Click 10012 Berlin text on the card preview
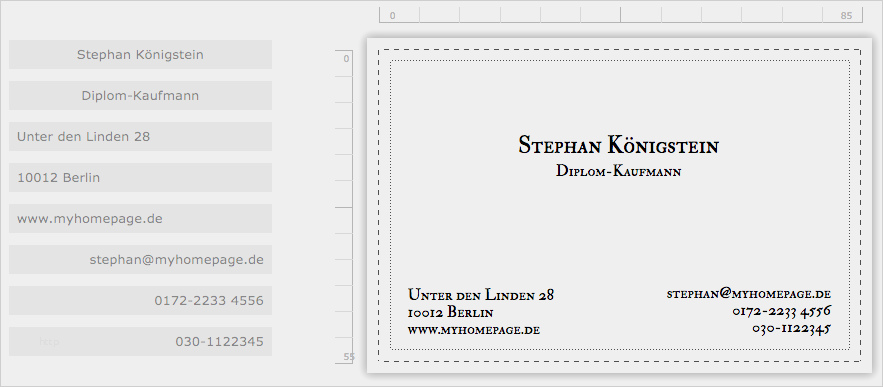The width and height of the screenshot is (883, 387). click(451, 313)
